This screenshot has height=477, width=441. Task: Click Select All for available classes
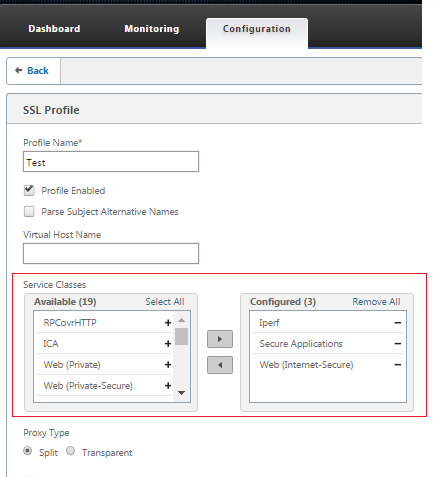point(165,302)
